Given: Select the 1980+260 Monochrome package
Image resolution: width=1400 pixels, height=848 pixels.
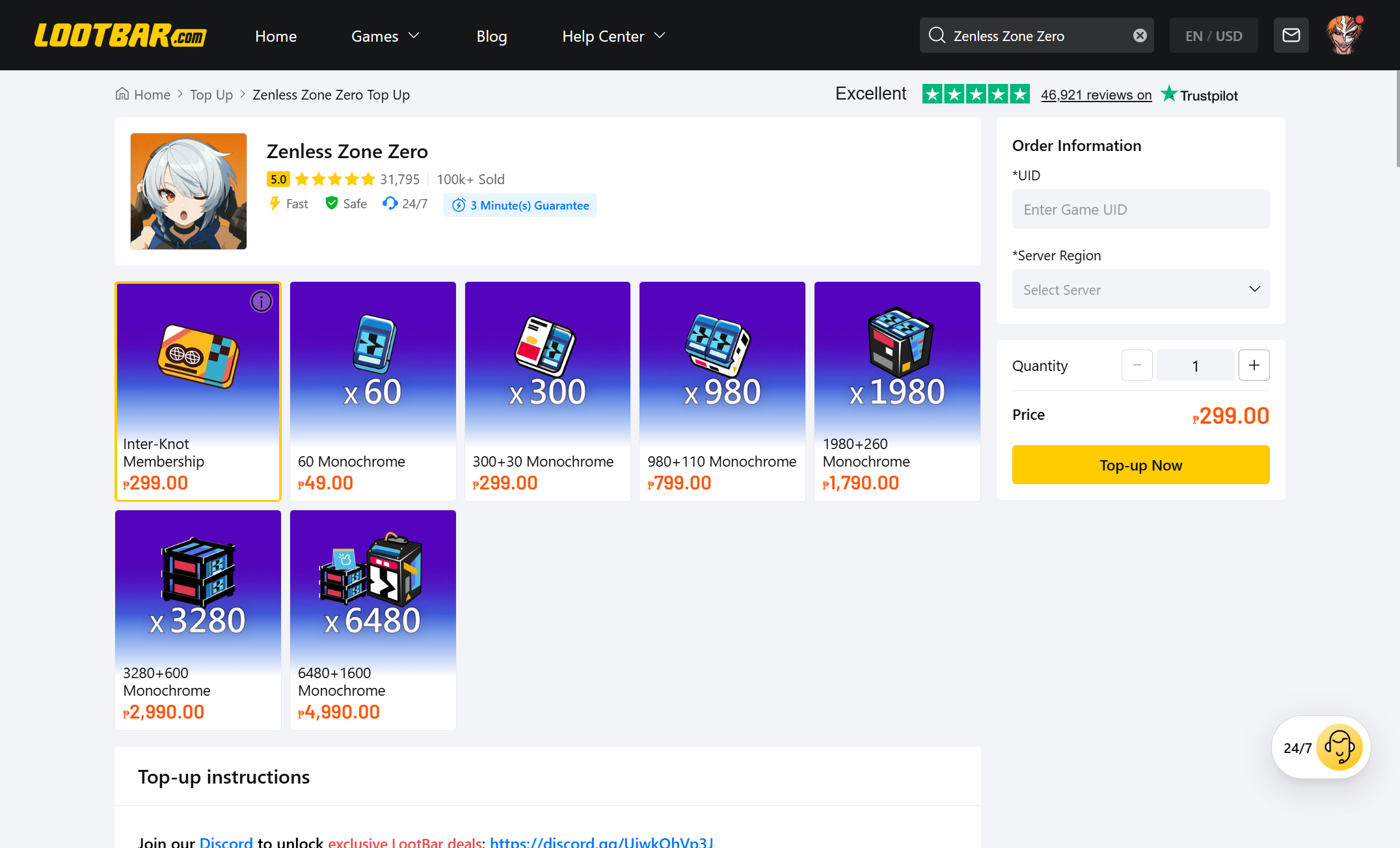Looking at the screenshot, I should (897, 391).
